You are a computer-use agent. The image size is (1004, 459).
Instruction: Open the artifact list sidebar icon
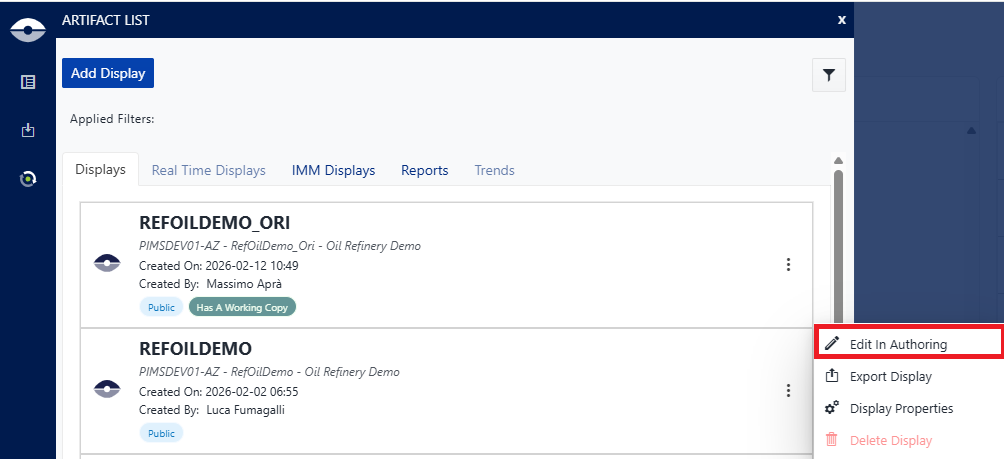point(28,82)
